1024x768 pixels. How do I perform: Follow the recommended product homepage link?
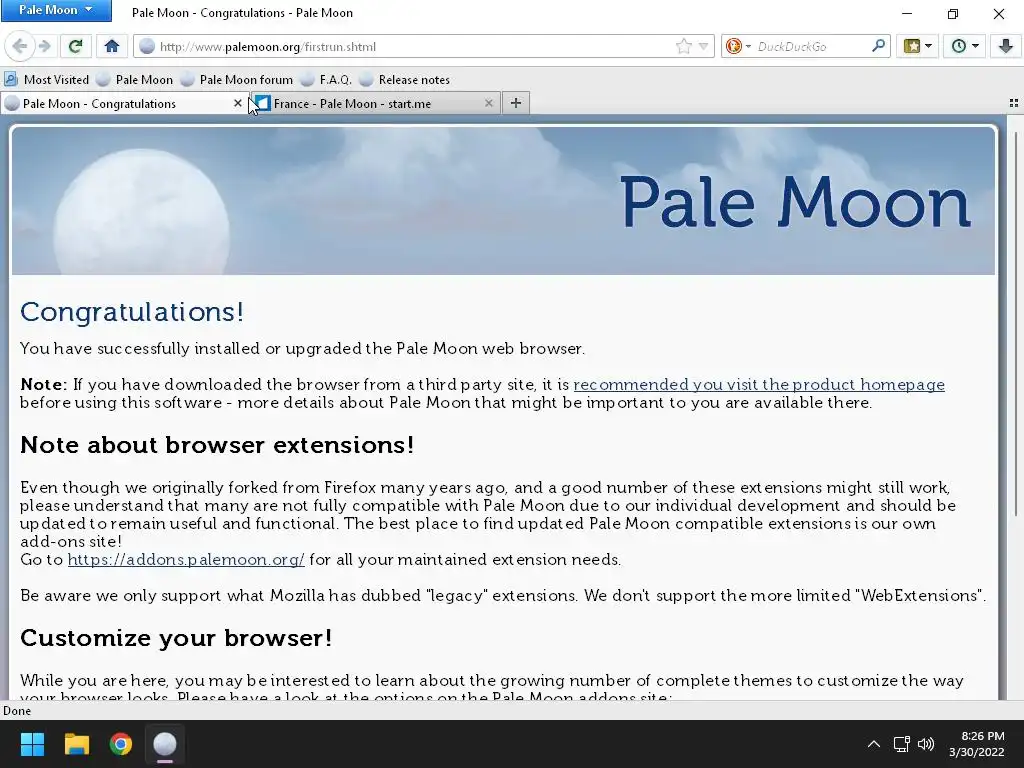759,385
